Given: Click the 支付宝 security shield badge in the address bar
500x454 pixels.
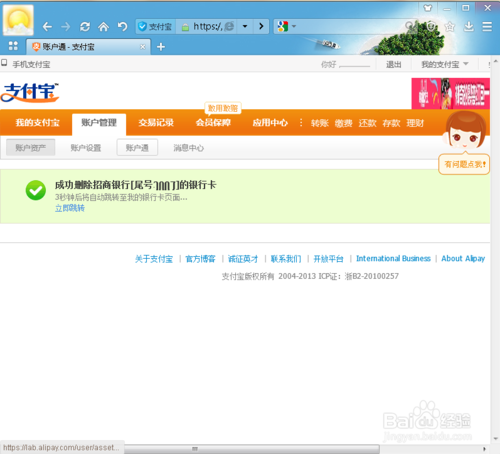Looking at the screenshot, I should pos(155,26).
